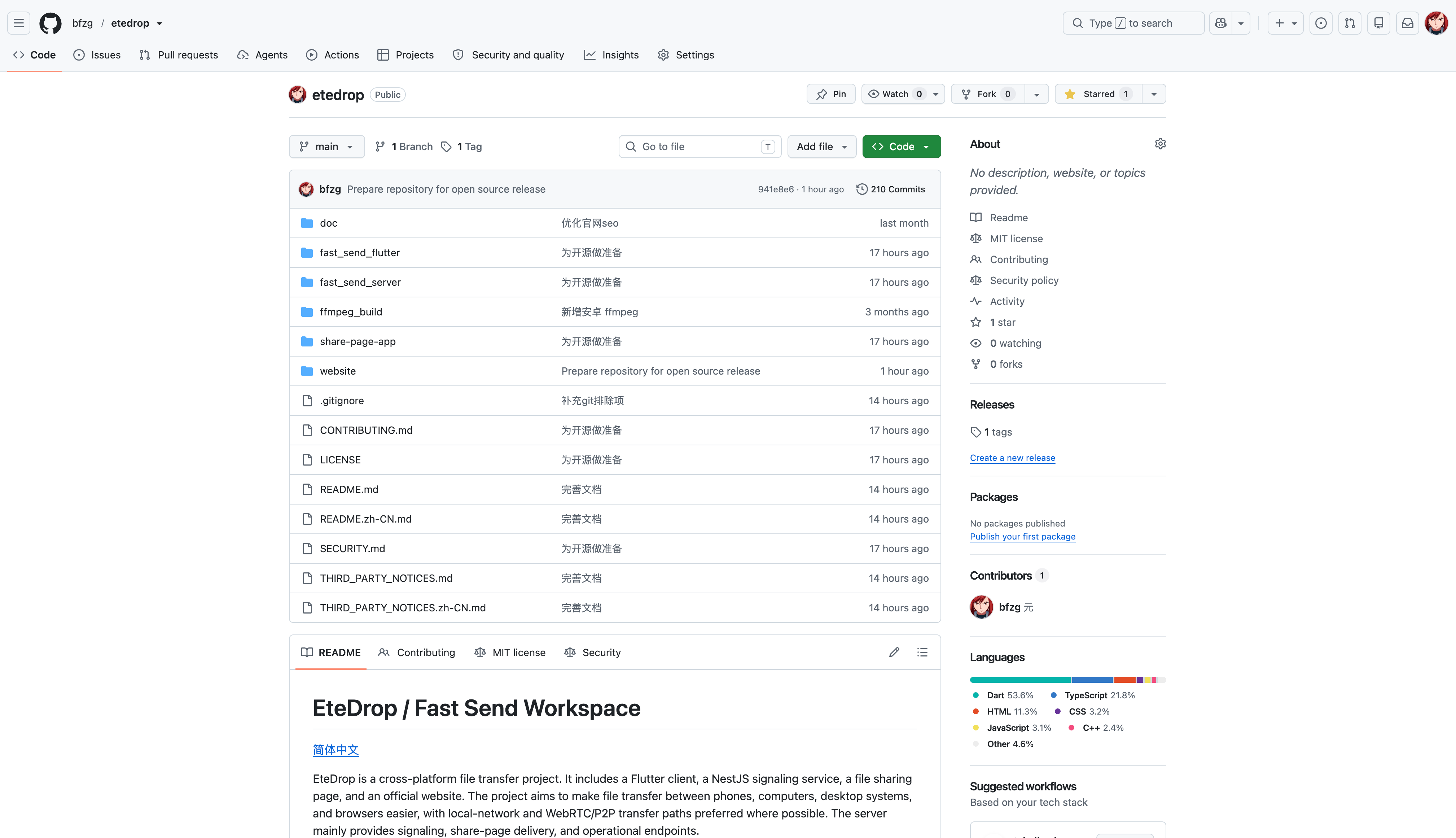Edit repository details with the About gear
Image resolution: width=1456 pixels, height=838 pixels.
(1160, 144)
